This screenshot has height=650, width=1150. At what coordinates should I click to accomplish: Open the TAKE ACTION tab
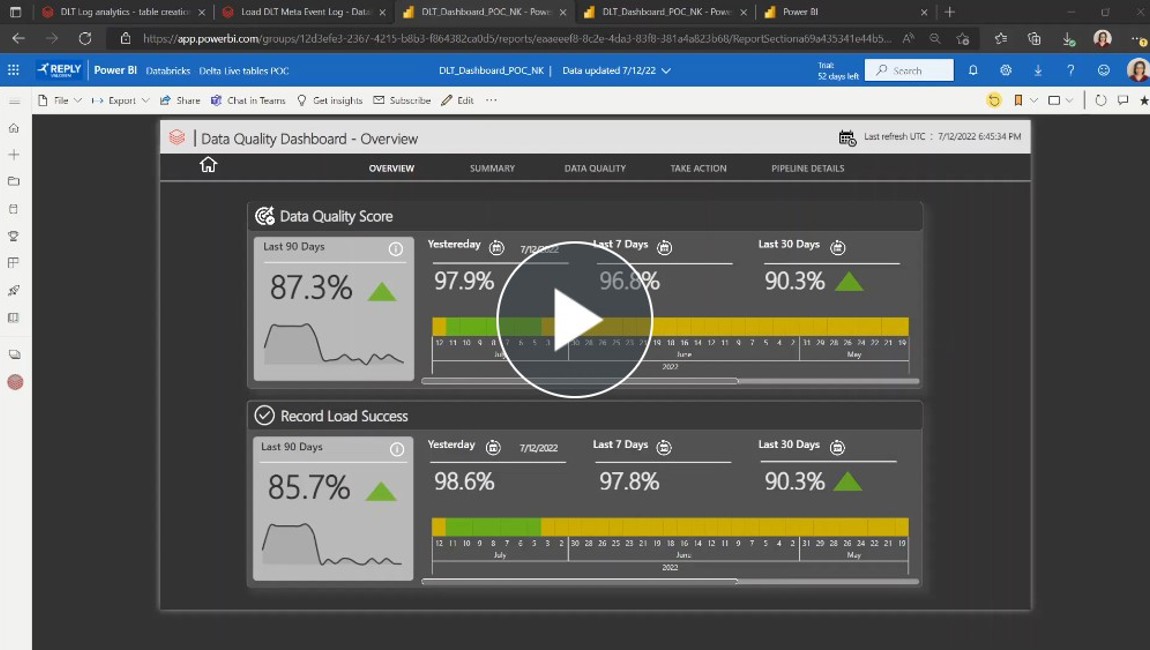coord(698,169)
